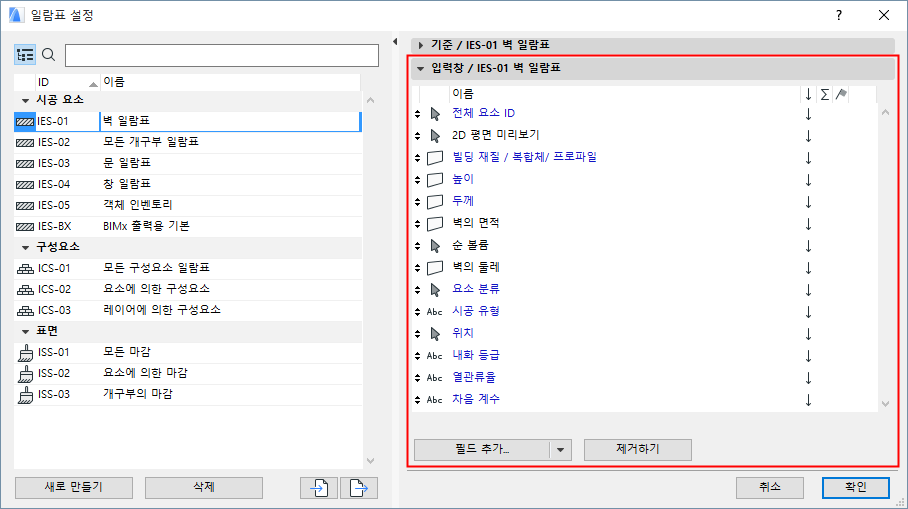Toggle sort arrow for 요소 분류
Image resolution: width=908 pixels, height=509 pixels.
click(x=808, y=290)
